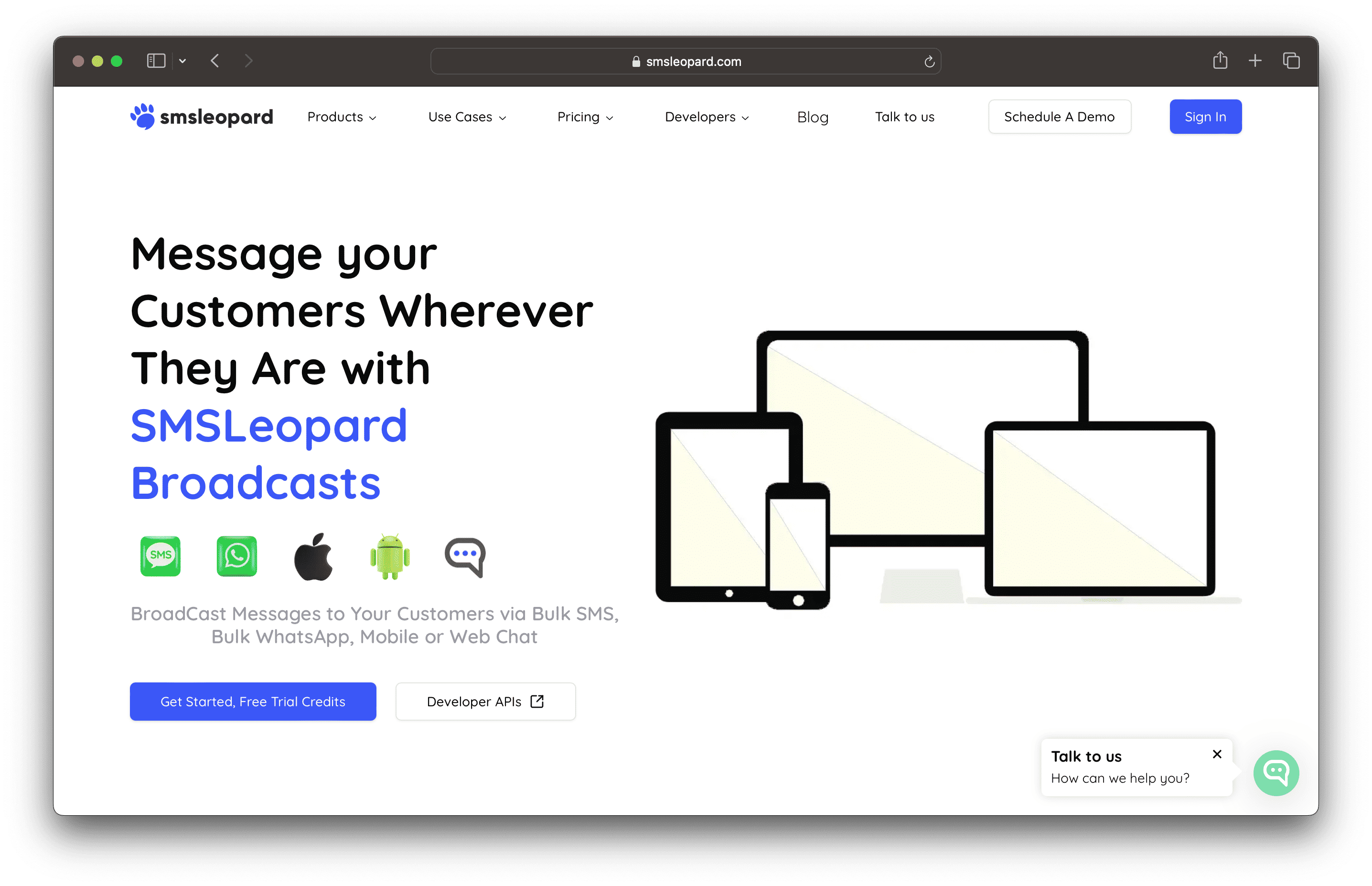Click the Sign In button
The image size is (1372, 886).
[x=1205, y=116]
